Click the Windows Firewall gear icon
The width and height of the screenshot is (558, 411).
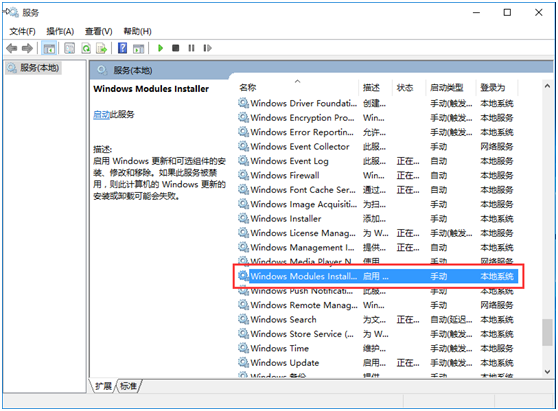(243, 175)
